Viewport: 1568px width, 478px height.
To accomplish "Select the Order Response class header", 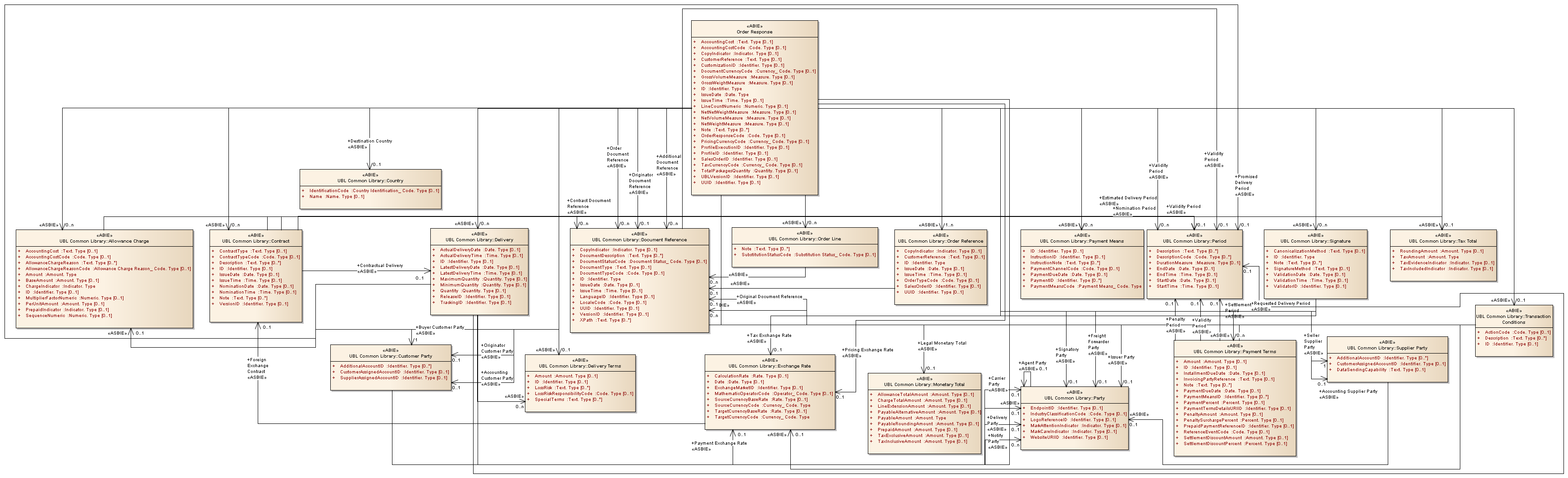I will (753, 32).
